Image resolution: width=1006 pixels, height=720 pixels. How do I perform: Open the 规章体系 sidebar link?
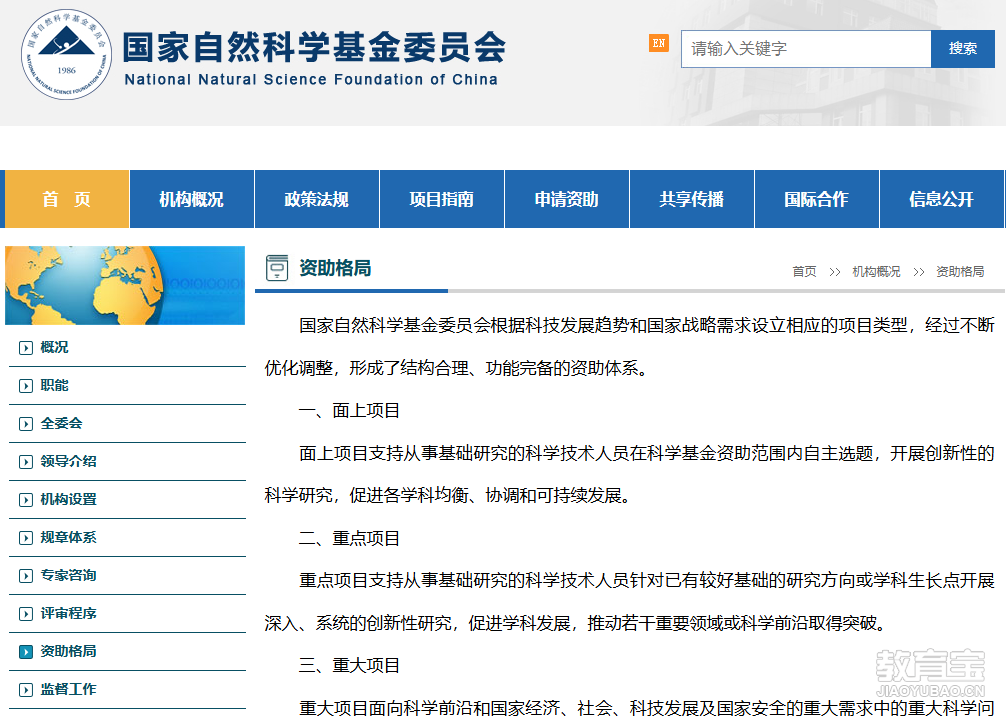(69, 537)
